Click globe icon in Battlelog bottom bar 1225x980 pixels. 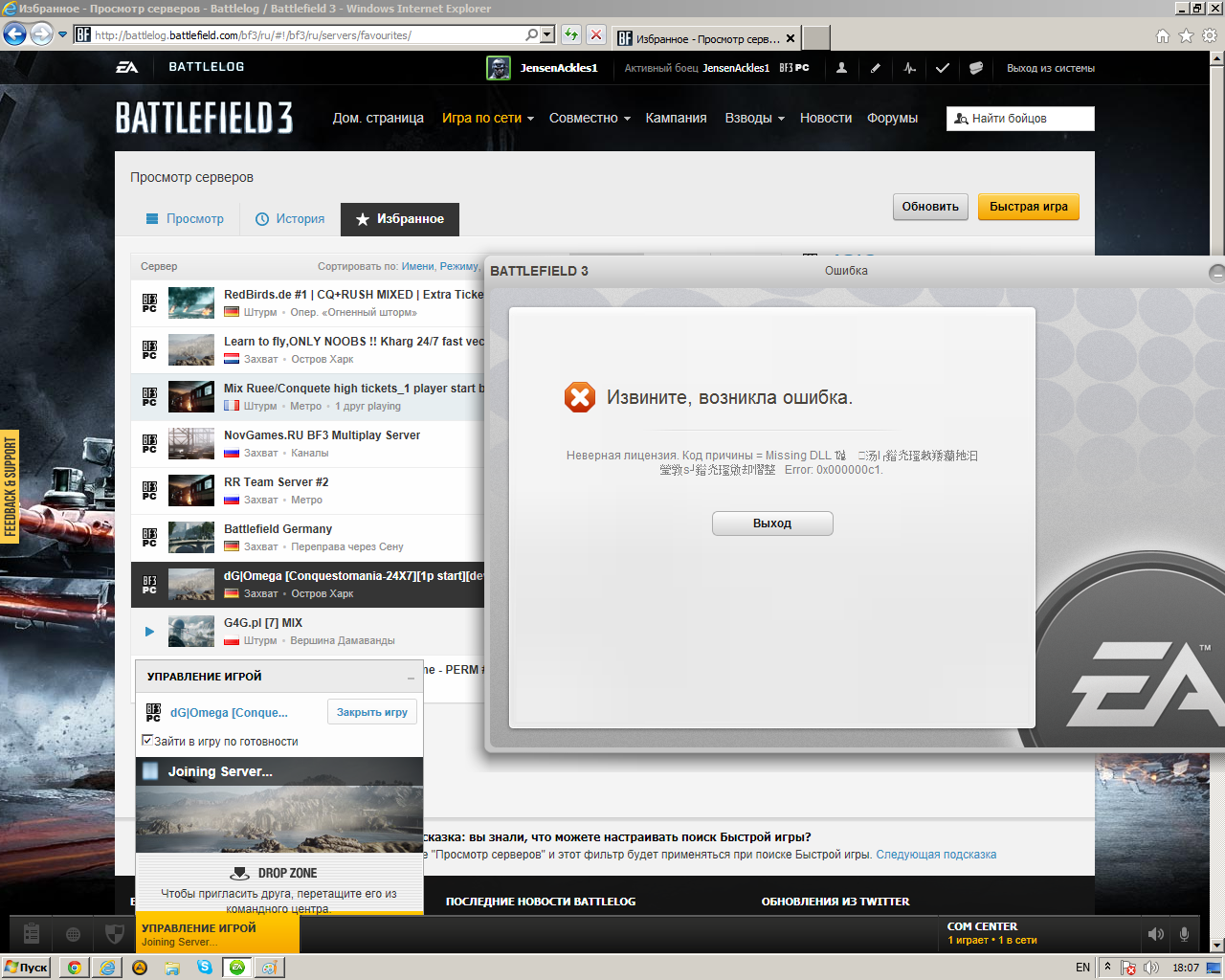[73, 934]
